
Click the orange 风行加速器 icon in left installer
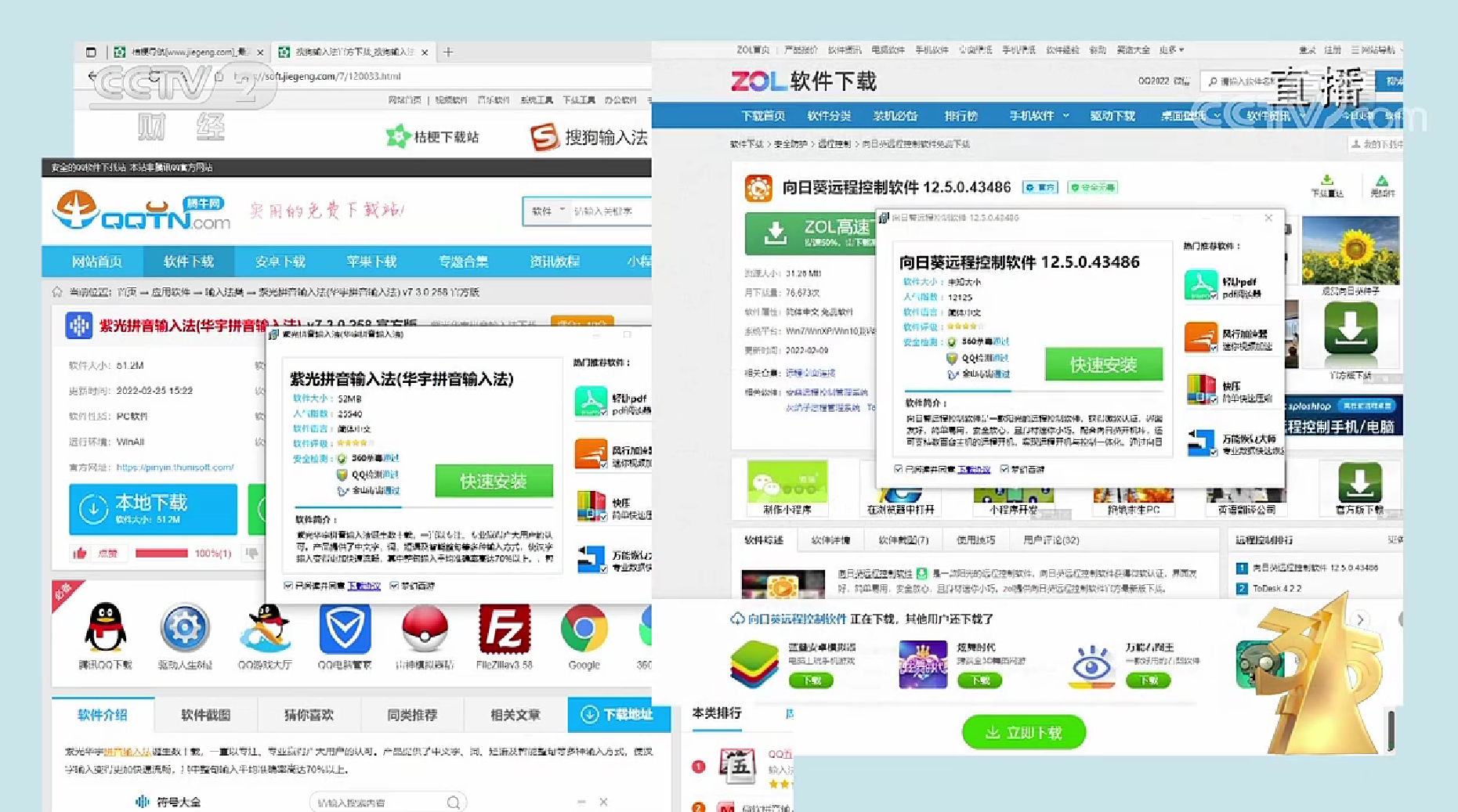591,454
